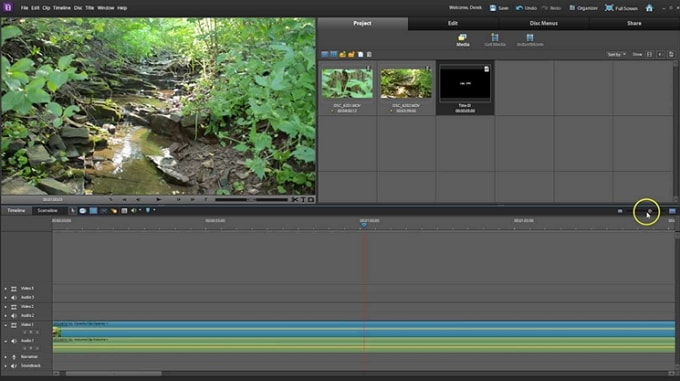This screenshot has width=680, height=381.
Task: Open the Help menu
Action: 122,8
